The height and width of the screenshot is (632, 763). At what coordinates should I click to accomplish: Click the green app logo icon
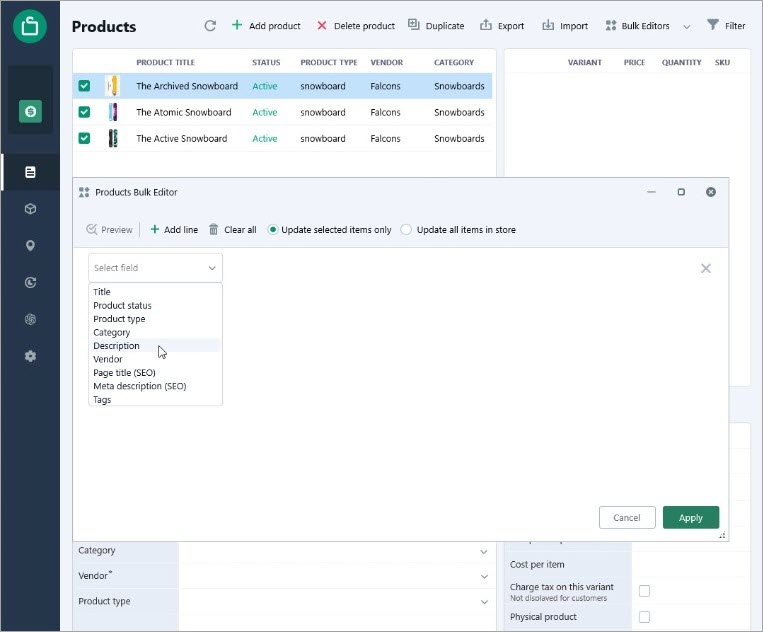point(30,26)
